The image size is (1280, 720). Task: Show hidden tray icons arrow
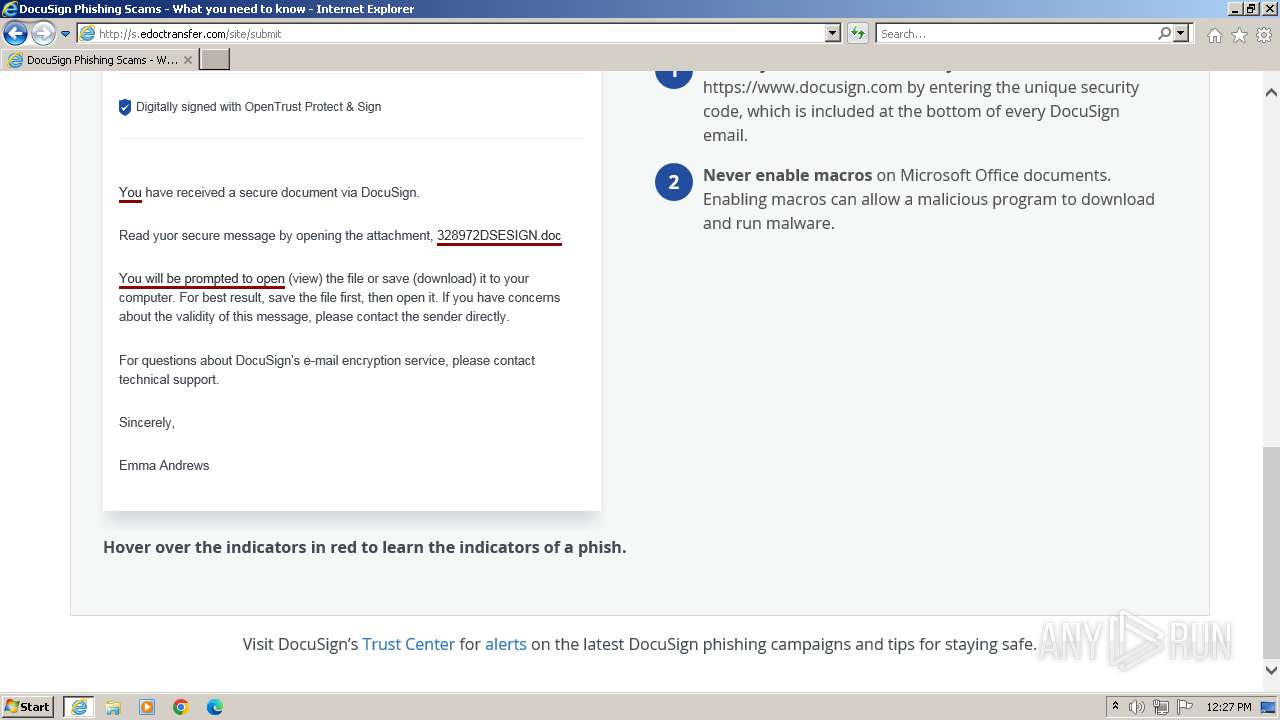(x=1115, y=707)
